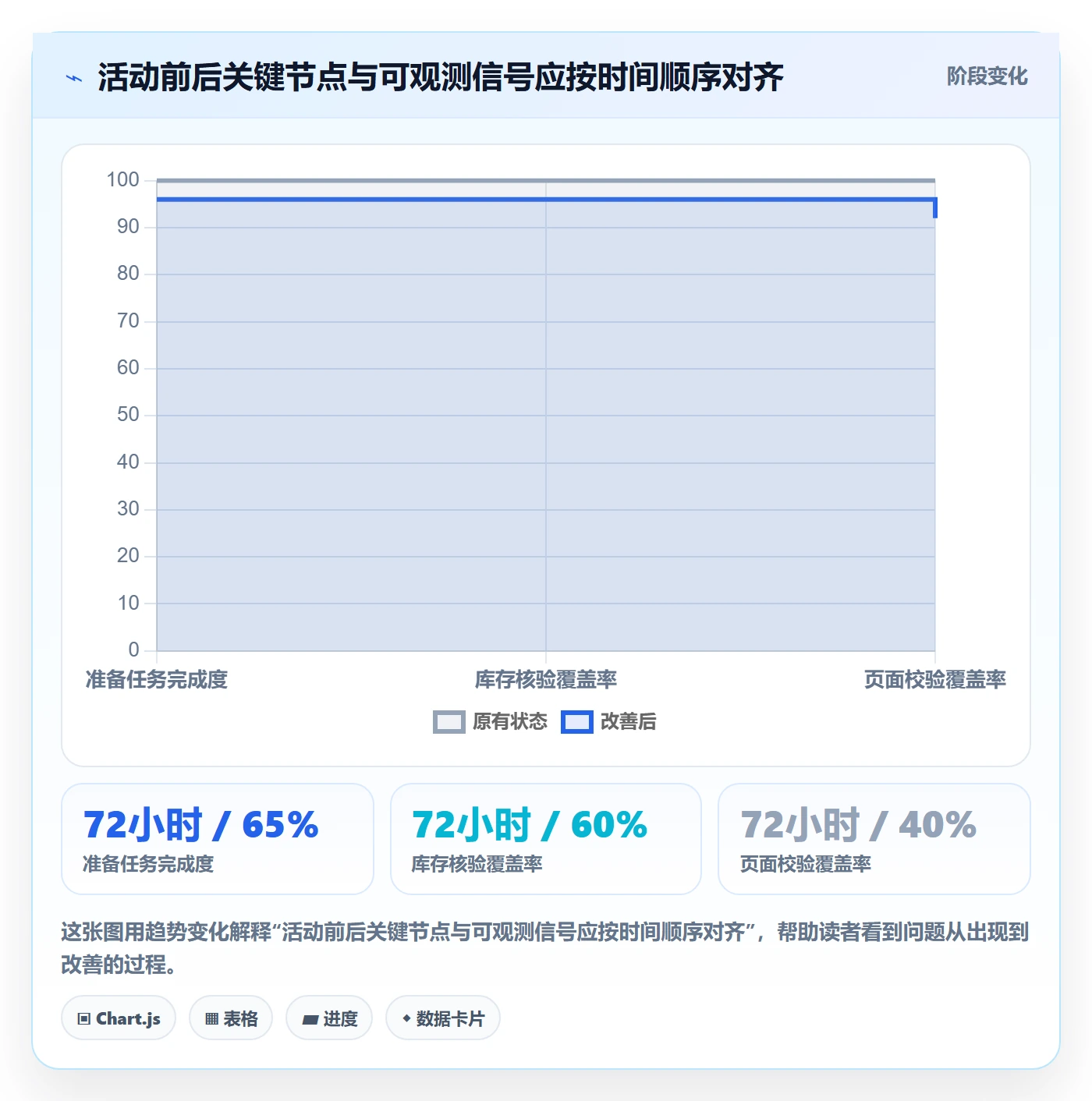Click the description paragraph starting 这张图用趋势变化
The width and height of the screenshot is (1092, 1101).
click(545, 948)
